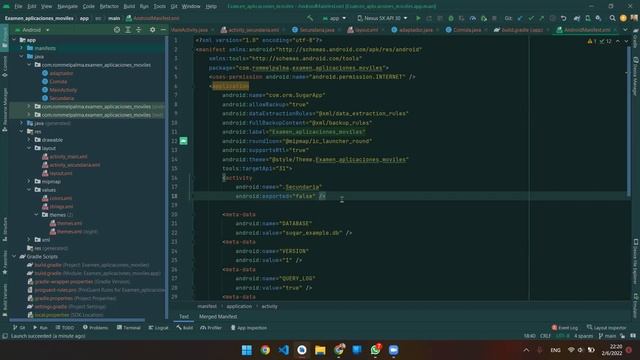640x360 pixels.
Task: Open the Profile app gauge icon
Action: [472, 18]
